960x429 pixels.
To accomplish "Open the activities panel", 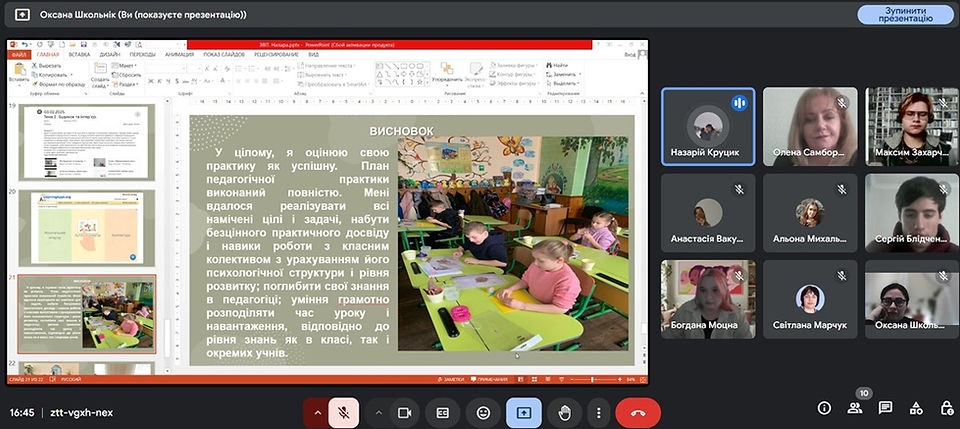I will pyautogui.click(x=916, y=408).
